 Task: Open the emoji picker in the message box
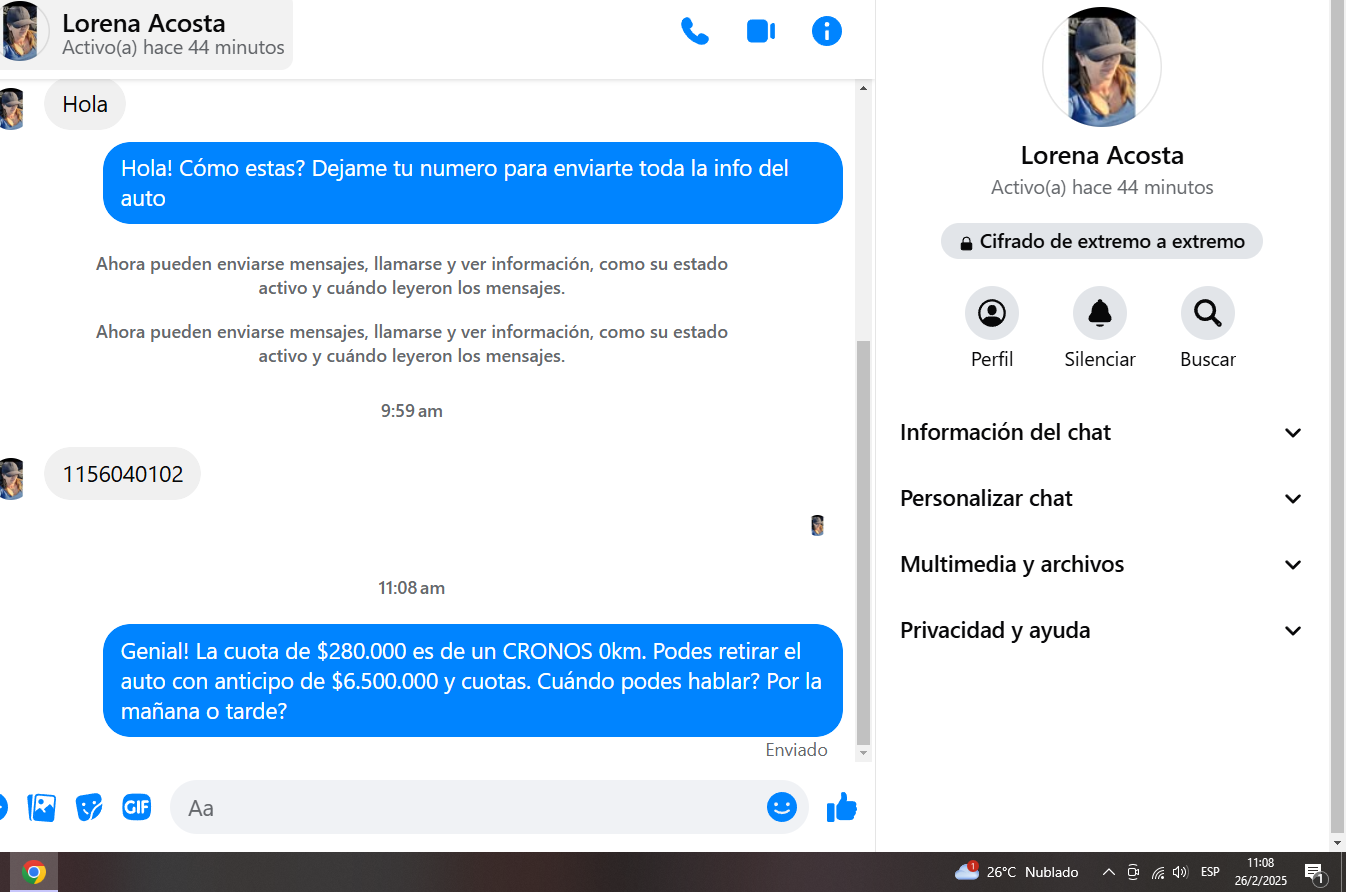(x=782, y=807)
